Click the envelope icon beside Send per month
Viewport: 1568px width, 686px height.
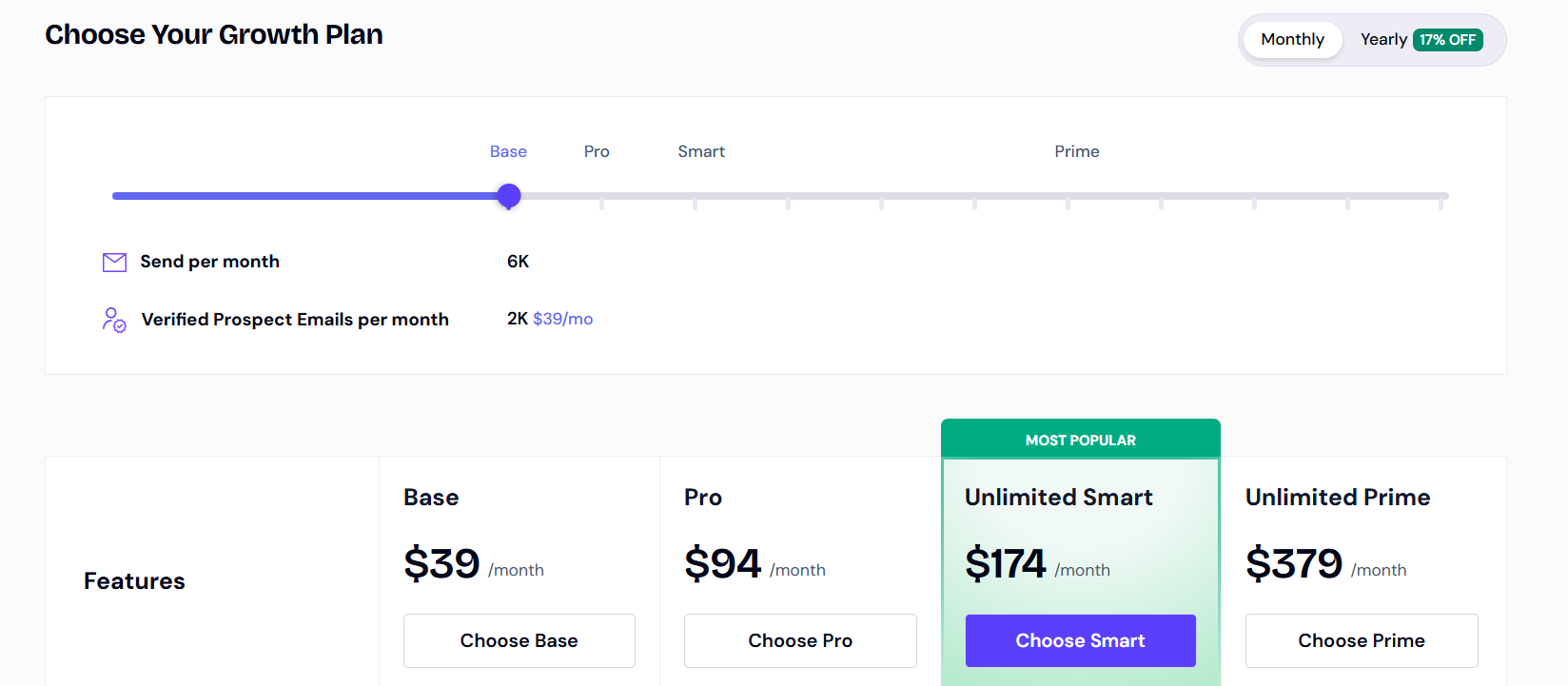[114, 263]
